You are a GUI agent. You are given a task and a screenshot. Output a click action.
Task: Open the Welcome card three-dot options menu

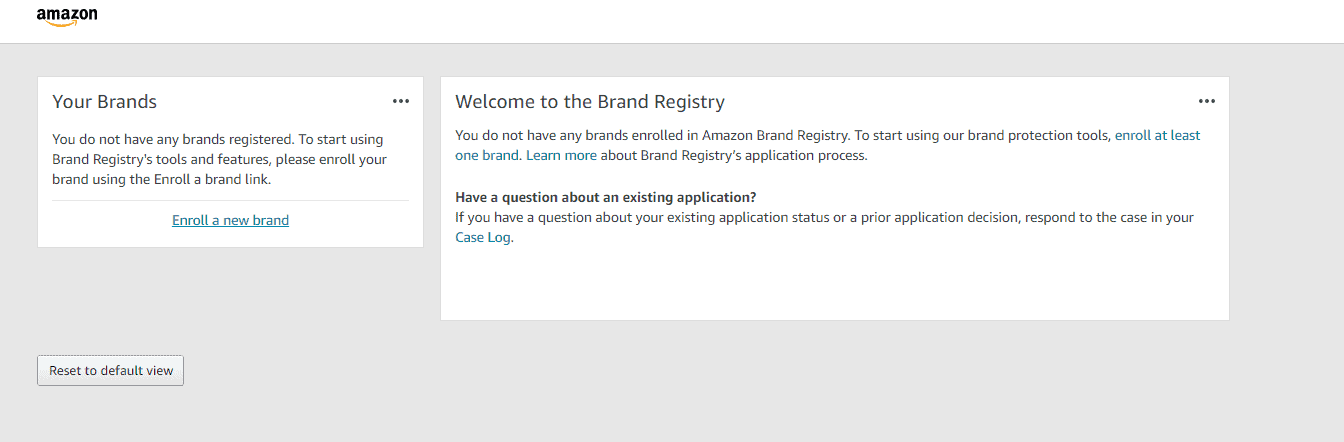(x=1207, y=101)
